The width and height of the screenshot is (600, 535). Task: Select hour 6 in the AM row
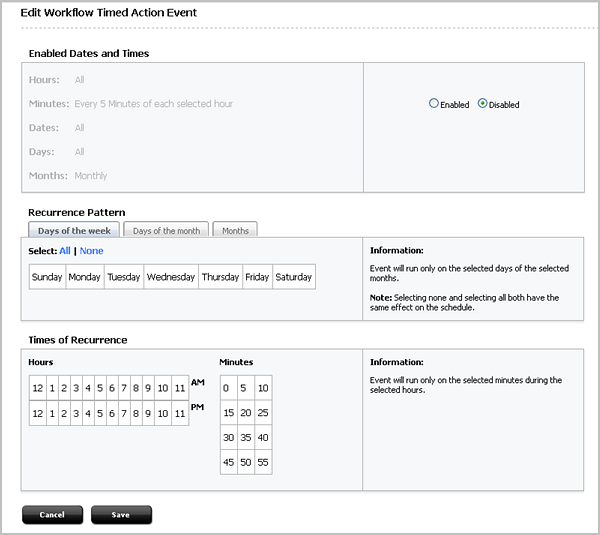point(112,388)
